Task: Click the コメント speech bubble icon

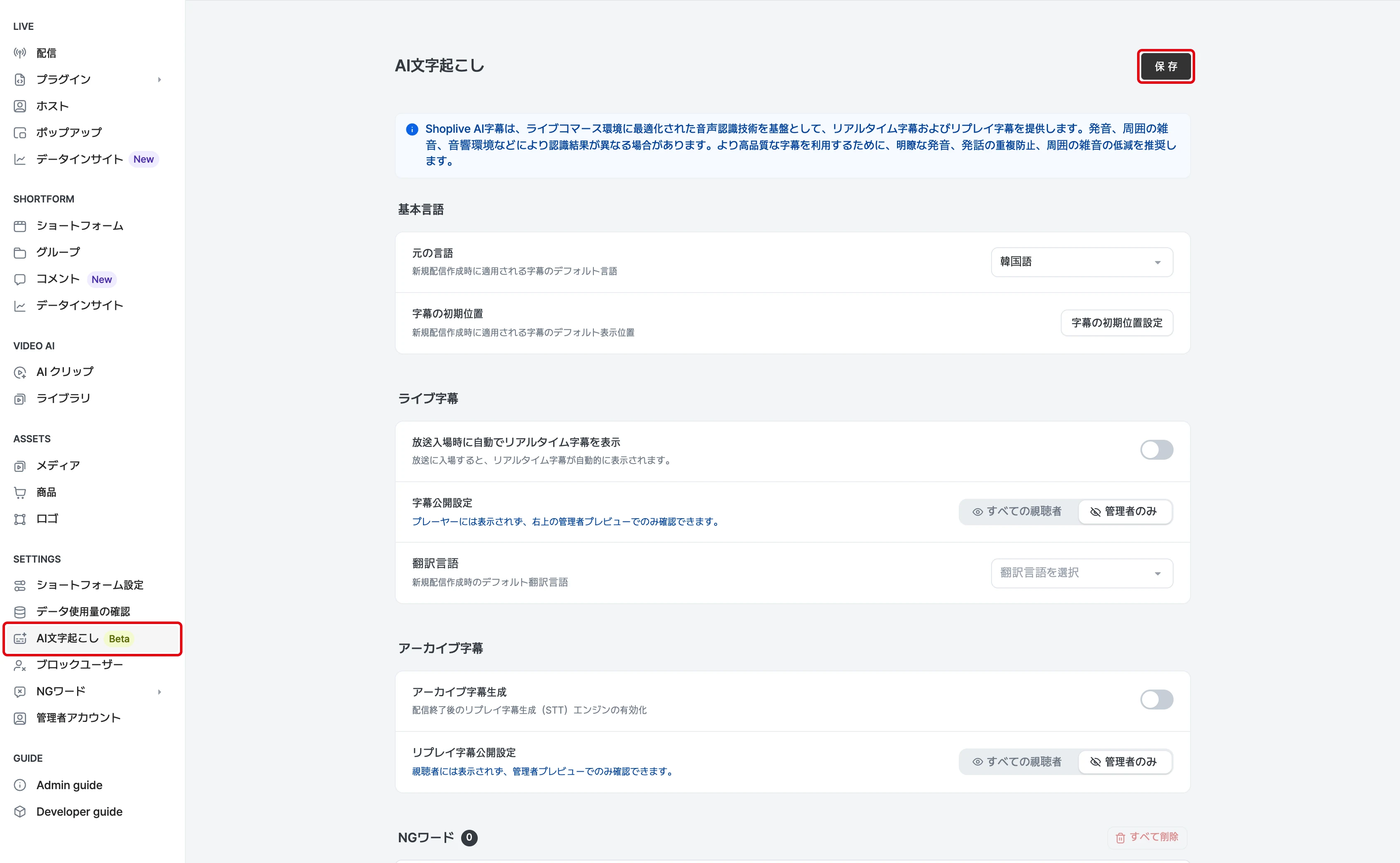Action: coord(20,279)
